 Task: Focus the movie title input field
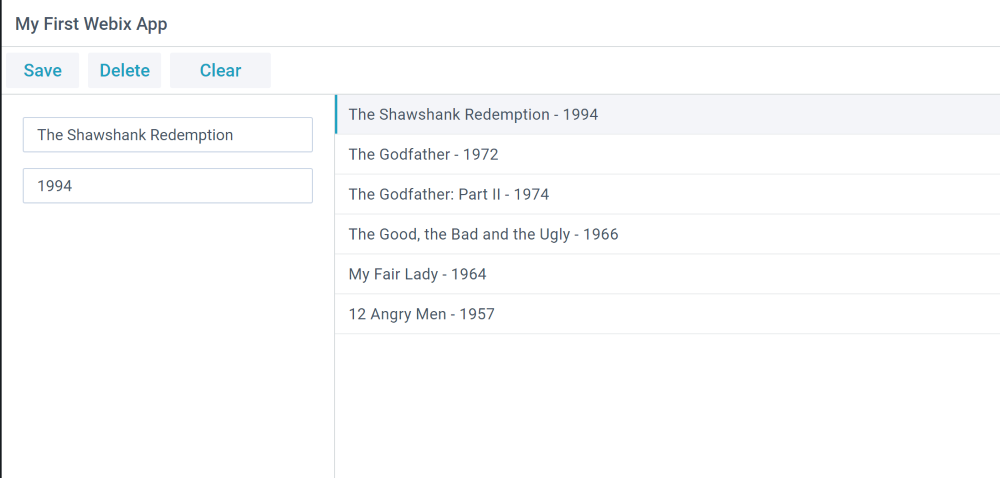click(x=167, y=135)
